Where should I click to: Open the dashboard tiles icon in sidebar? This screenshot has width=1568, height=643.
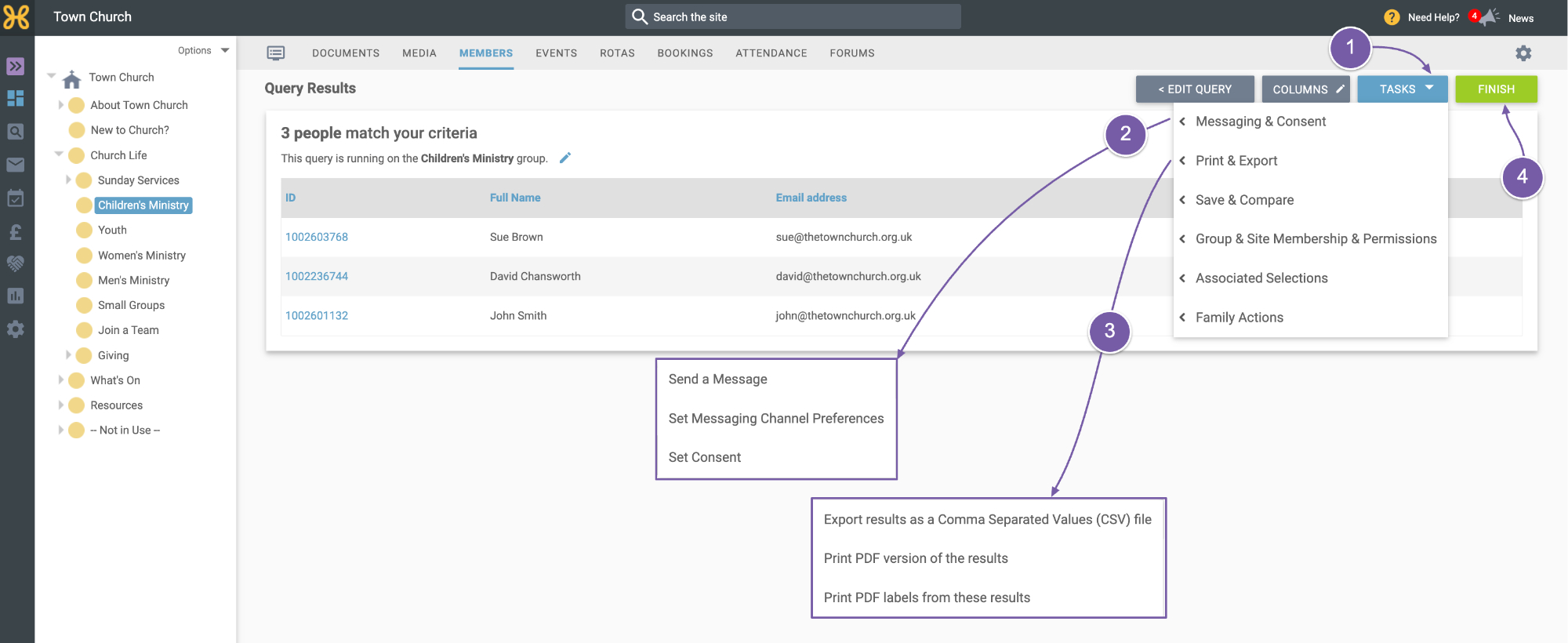click(16, 99)
